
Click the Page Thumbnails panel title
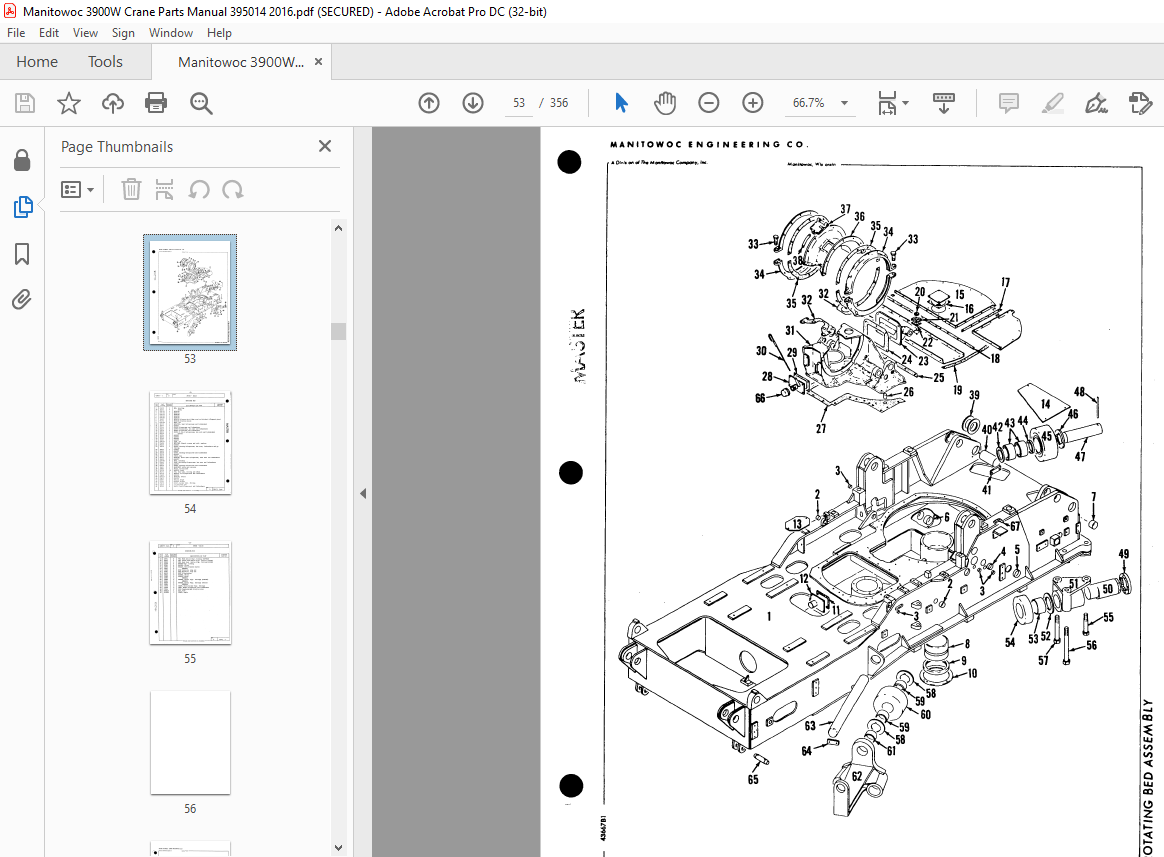[117, 146]
